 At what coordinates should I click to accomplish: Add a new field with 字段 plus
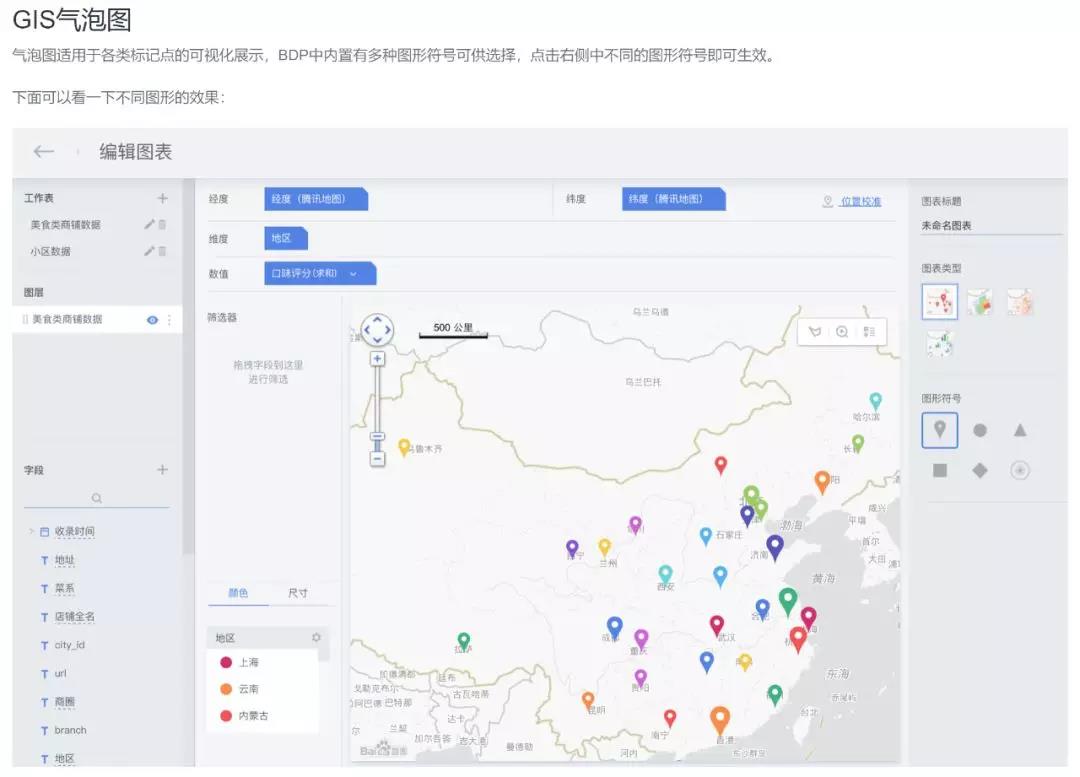(163, 470)
